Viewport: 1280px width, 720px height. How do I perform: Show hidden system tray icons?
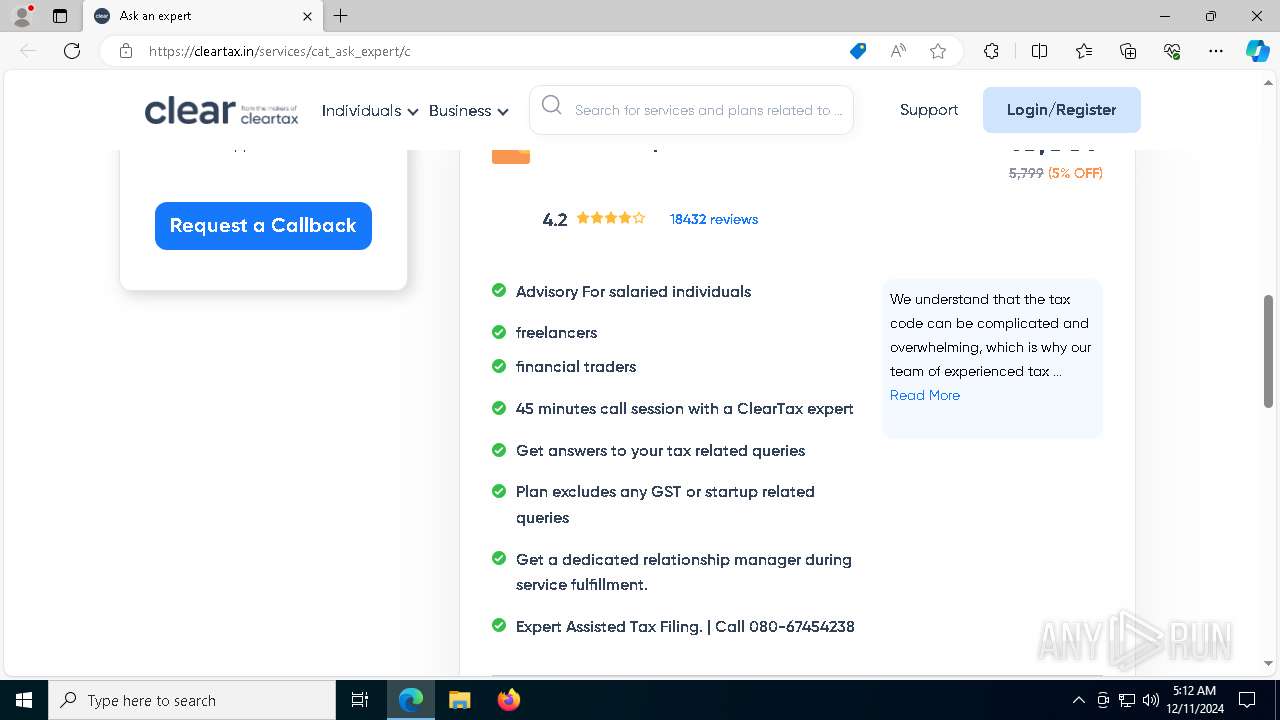(1078, 700)
